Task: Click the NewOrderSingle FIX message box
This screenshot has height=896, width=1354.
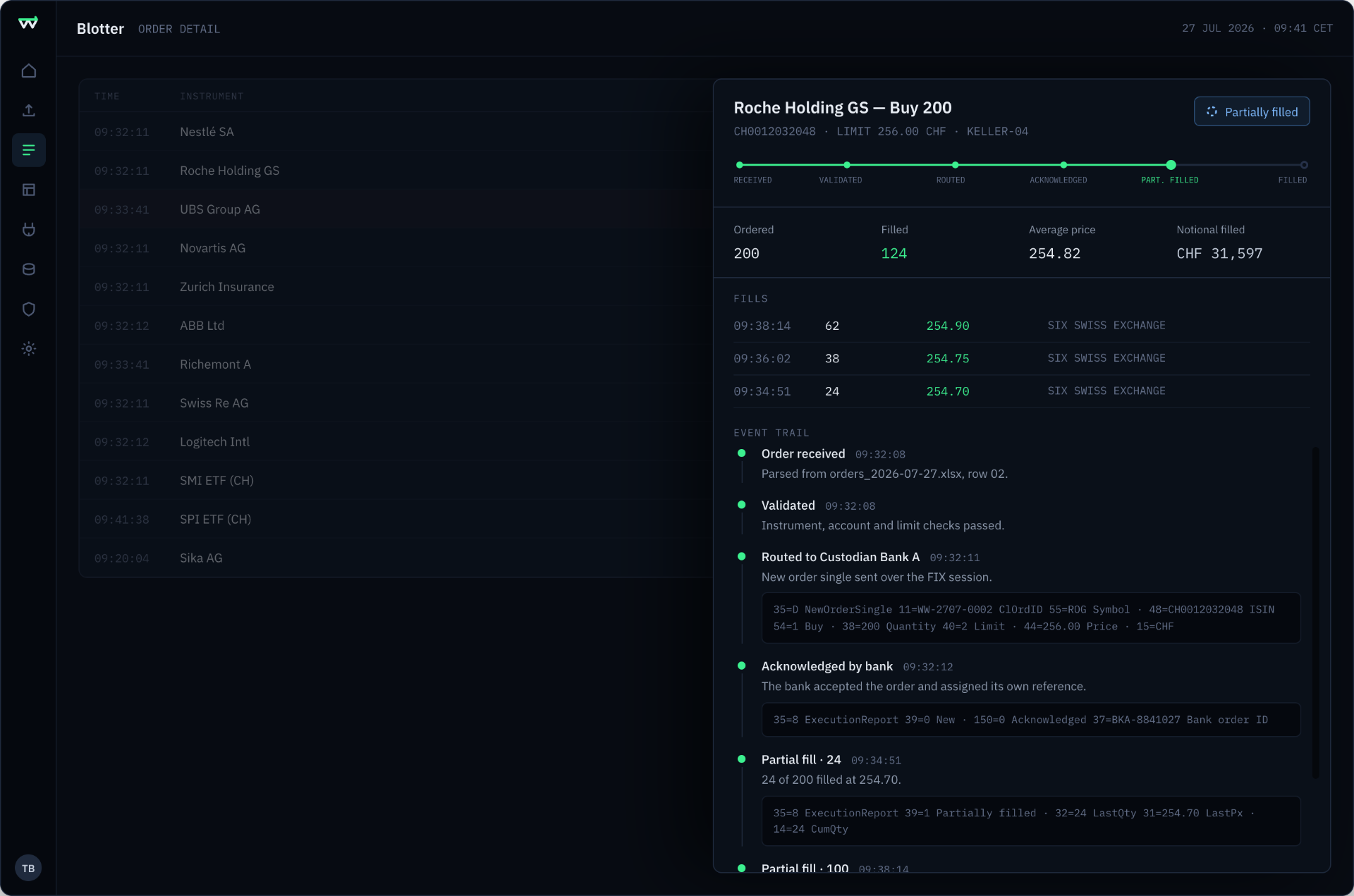Action: point(1031,618)
